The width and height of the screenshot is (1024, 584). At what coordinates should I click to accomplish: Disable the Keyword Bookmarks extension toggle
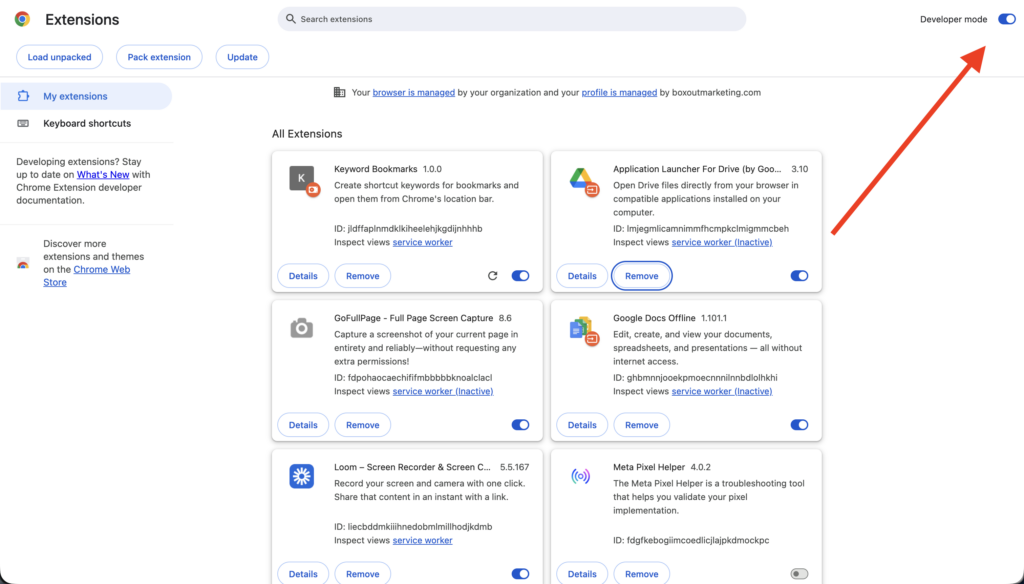tap(520, 276)
